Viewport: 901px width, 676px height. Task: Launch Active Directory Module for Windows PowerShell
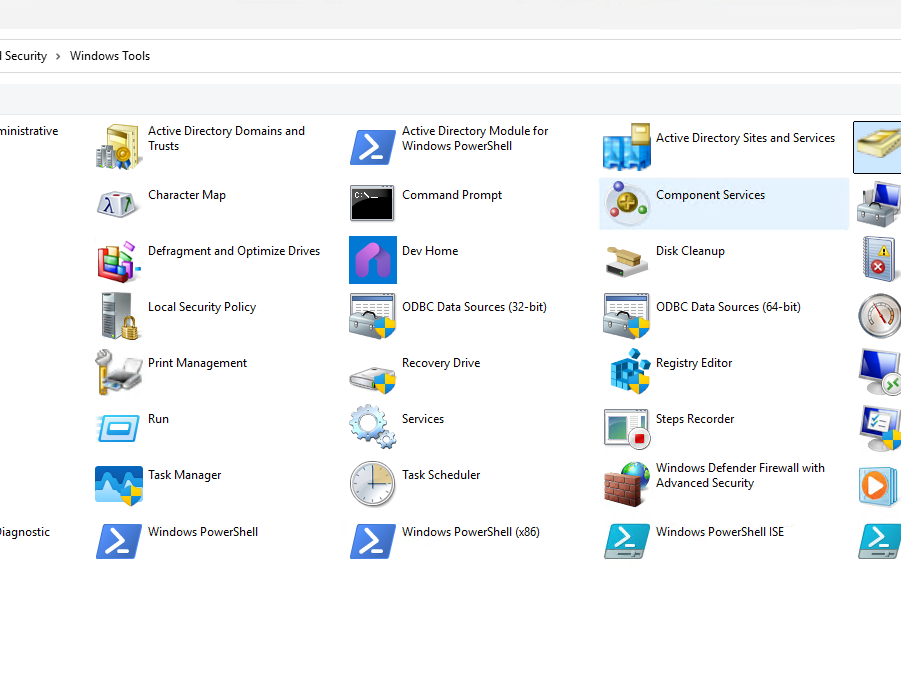373,147
